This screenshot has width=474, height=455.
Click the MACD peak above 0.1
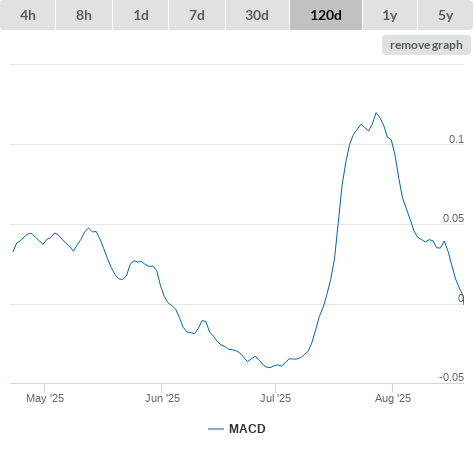pos(376,113)
